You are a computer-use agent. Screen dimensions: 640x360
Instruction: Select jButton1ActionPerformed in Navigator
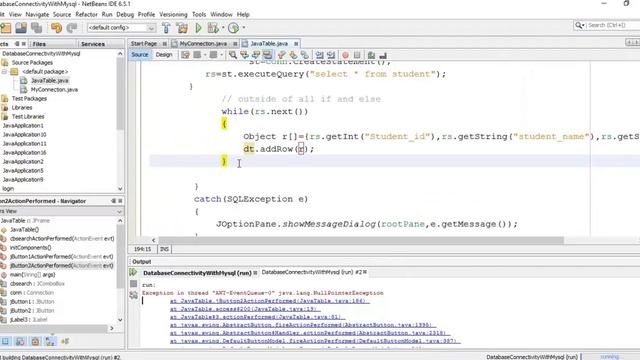pyautogui.click(x=61, y=257)
